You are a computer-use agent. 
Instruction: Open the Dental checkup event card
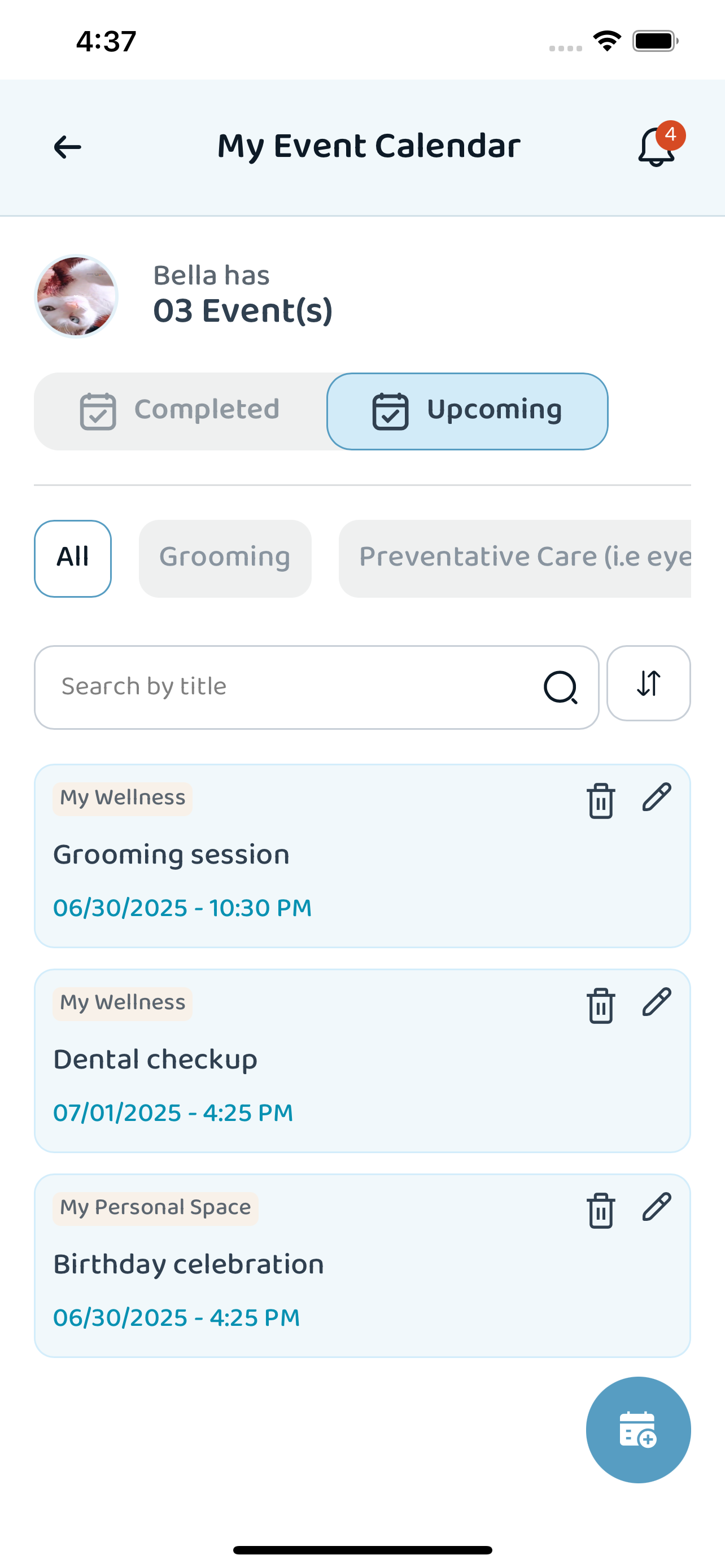(362, 1061)
